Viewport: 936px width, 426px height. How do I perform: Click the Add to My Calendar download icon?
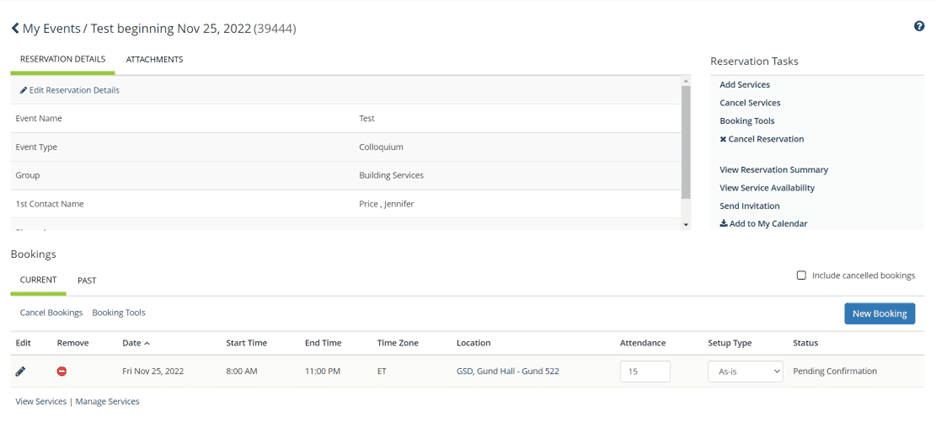click(724, 224)
